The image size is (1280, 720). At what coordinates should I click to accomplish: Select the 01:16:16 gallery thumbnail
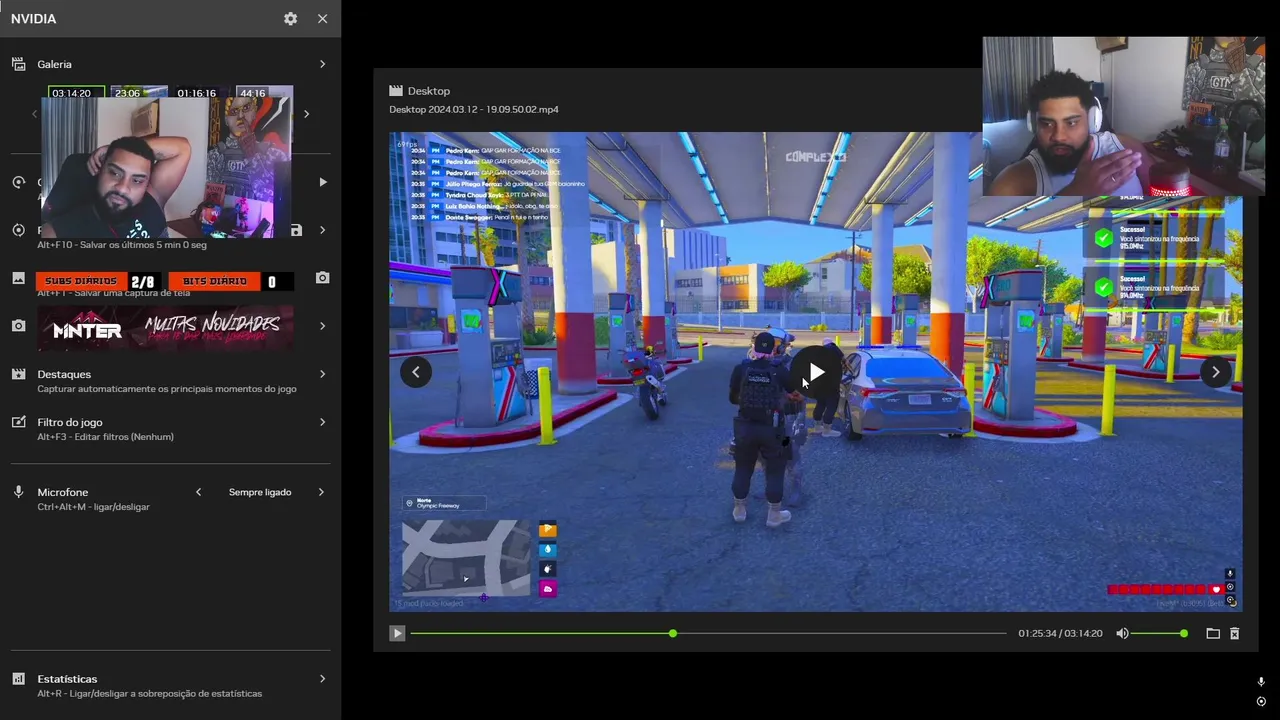(x=197, y=93)
